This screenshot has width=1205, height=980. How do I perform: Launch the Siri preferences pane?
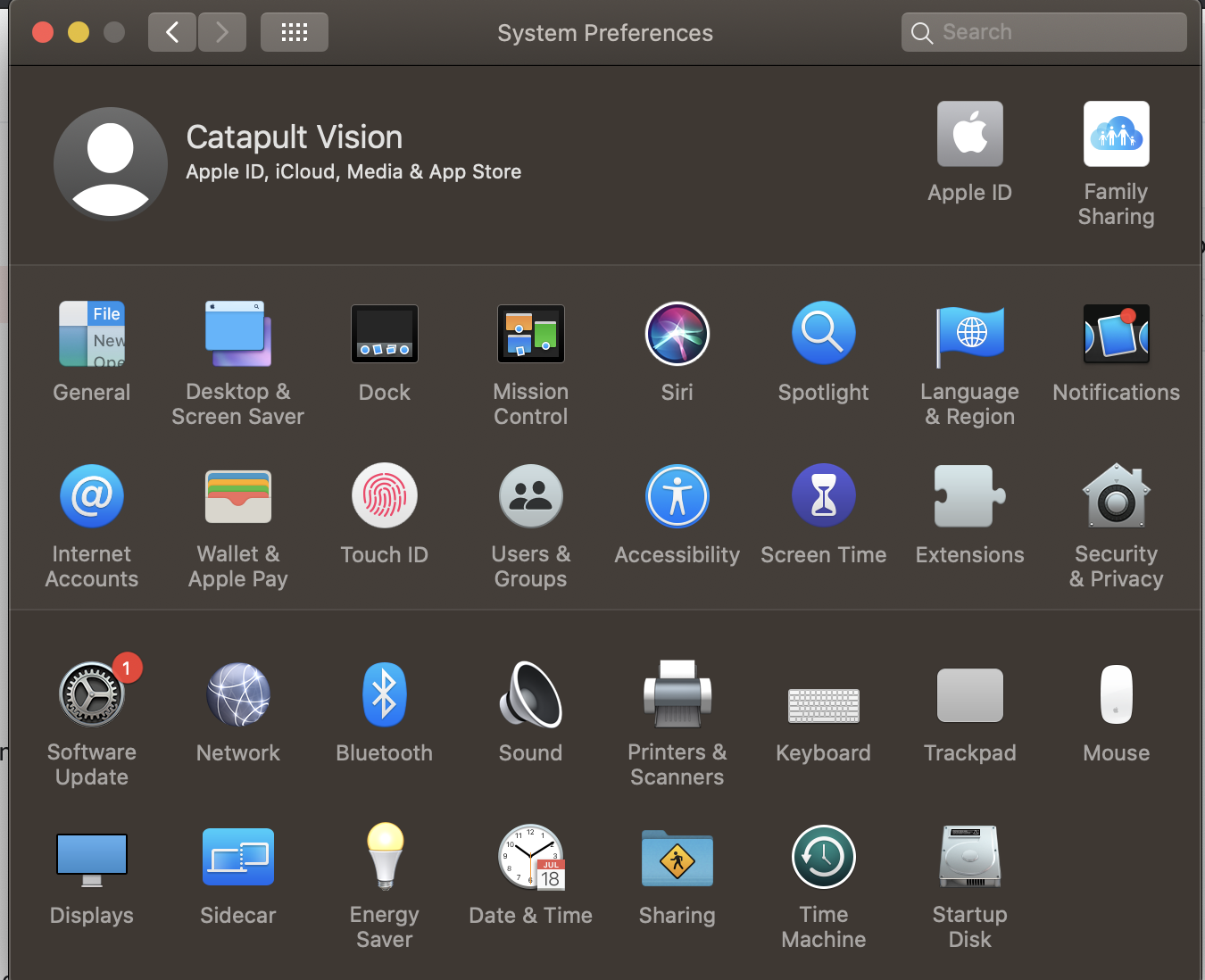point(677,335)
